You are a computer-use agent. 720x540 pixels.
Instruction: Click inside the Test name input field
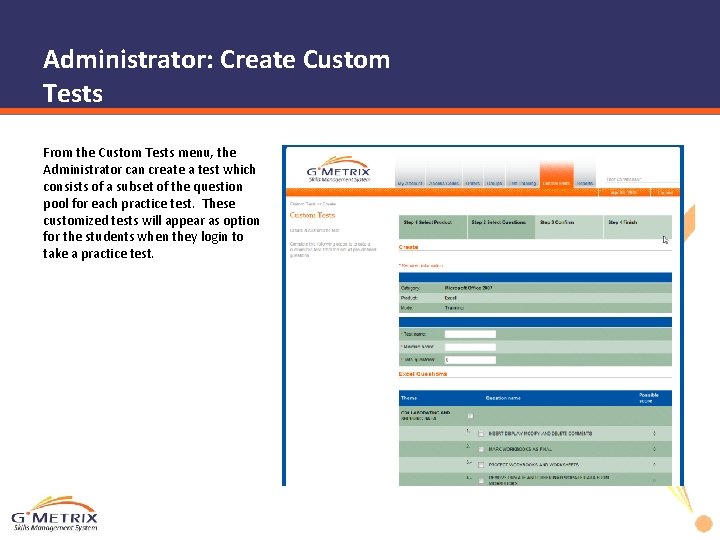470,334
